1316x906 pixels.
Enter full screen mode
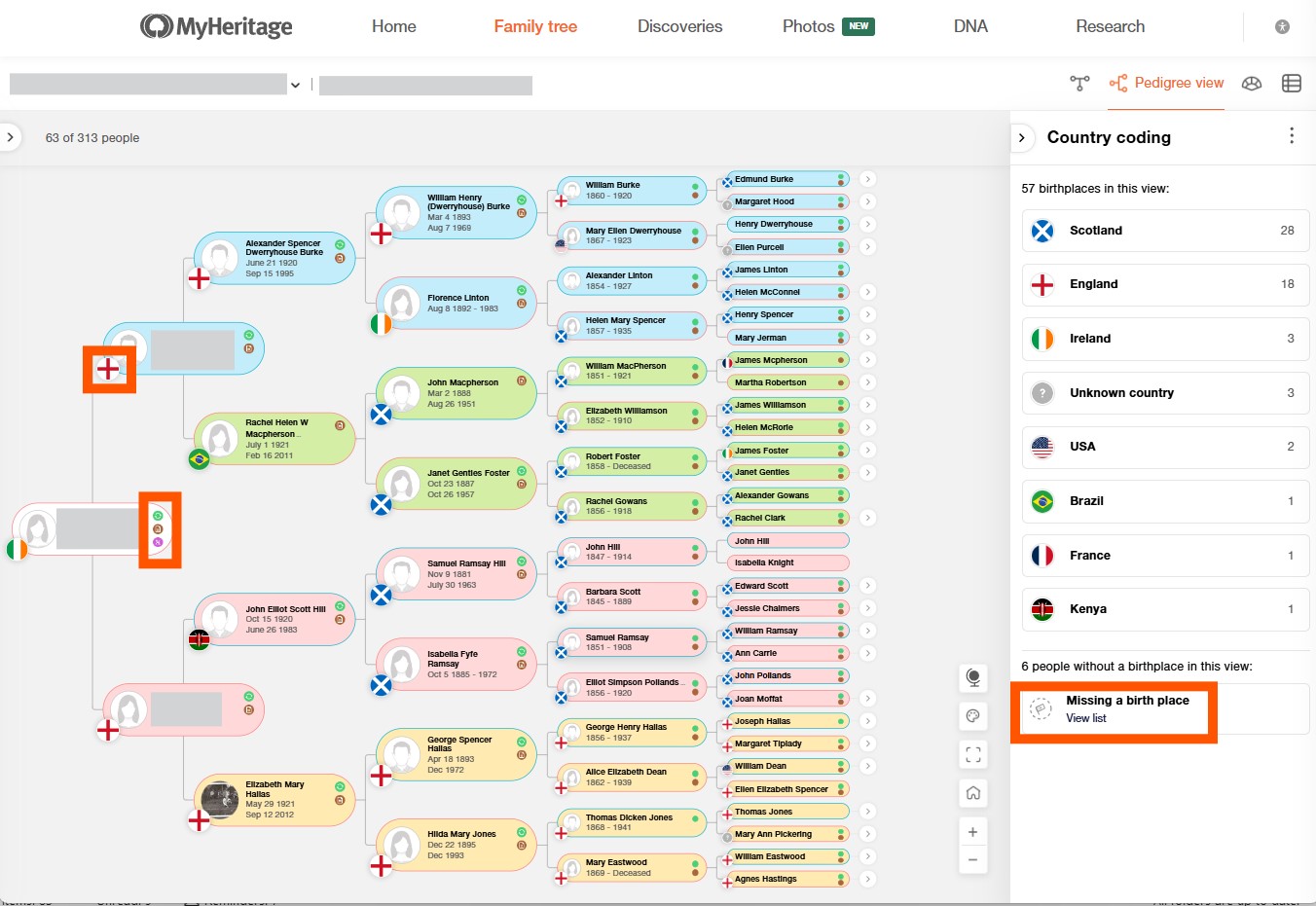[x=972, y=754]
